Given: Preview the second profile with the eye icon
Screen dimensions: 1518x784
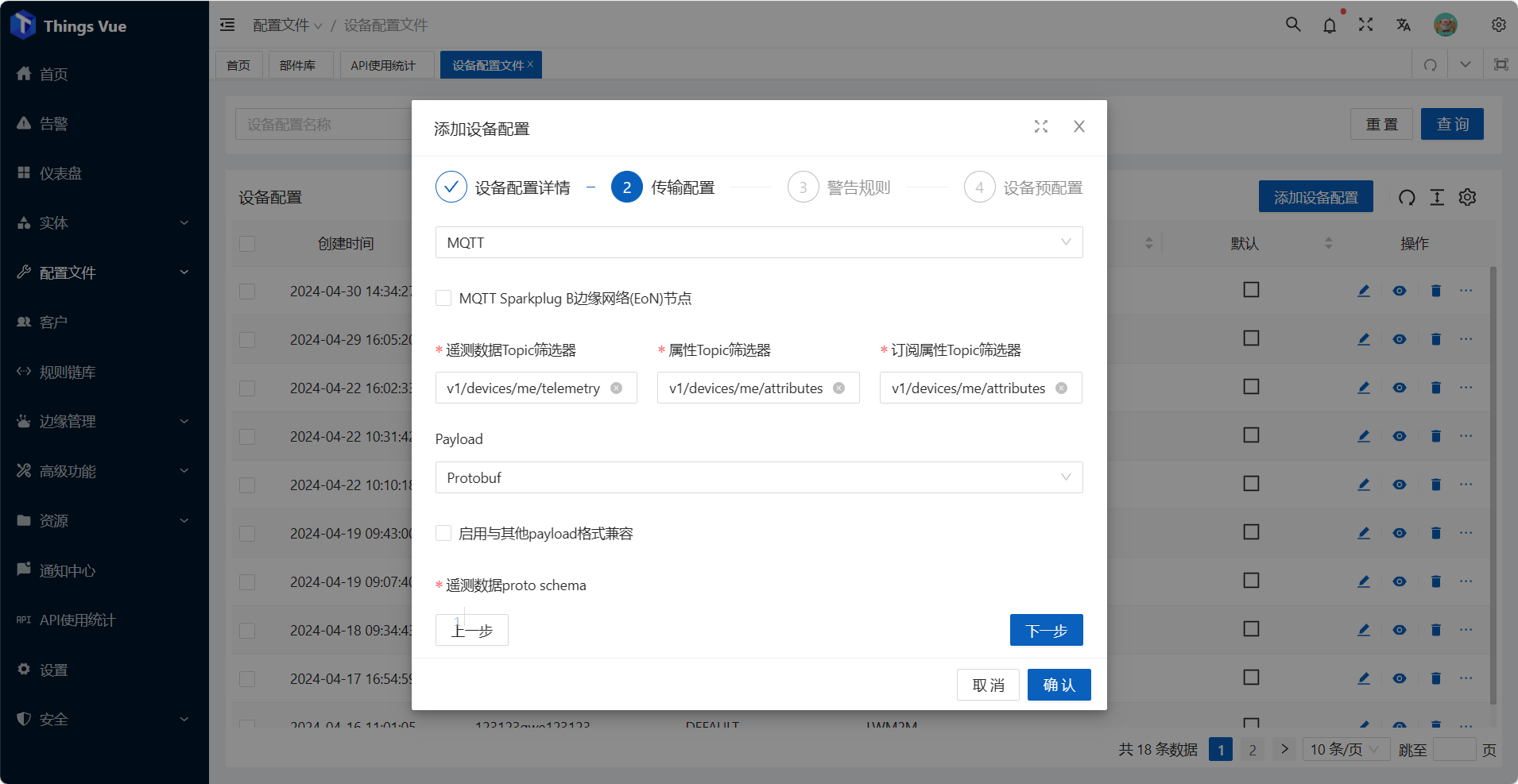Looking at the screenshot, I should [x=1399, y=338].
